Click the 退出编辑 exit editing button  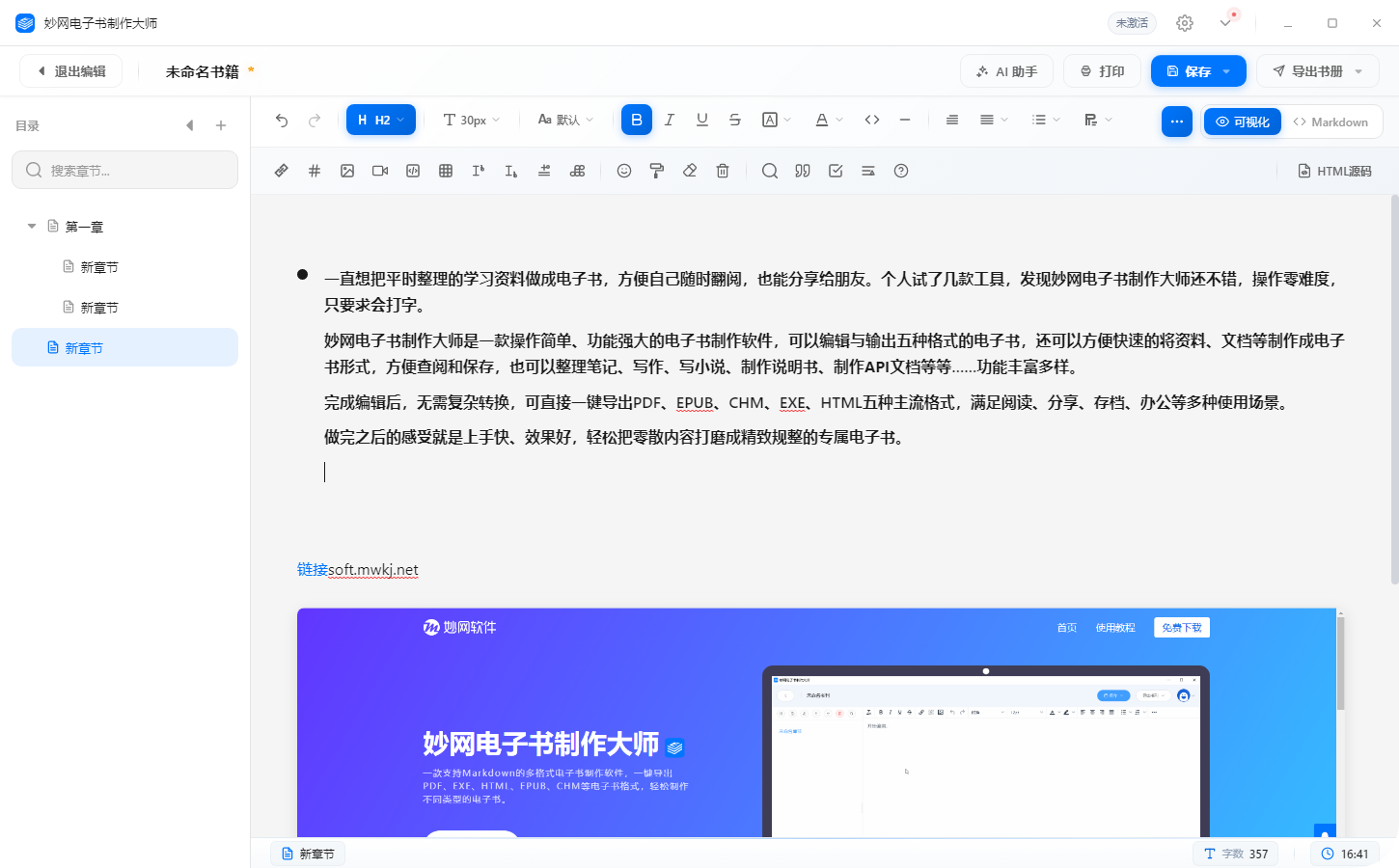pos(70,71)
